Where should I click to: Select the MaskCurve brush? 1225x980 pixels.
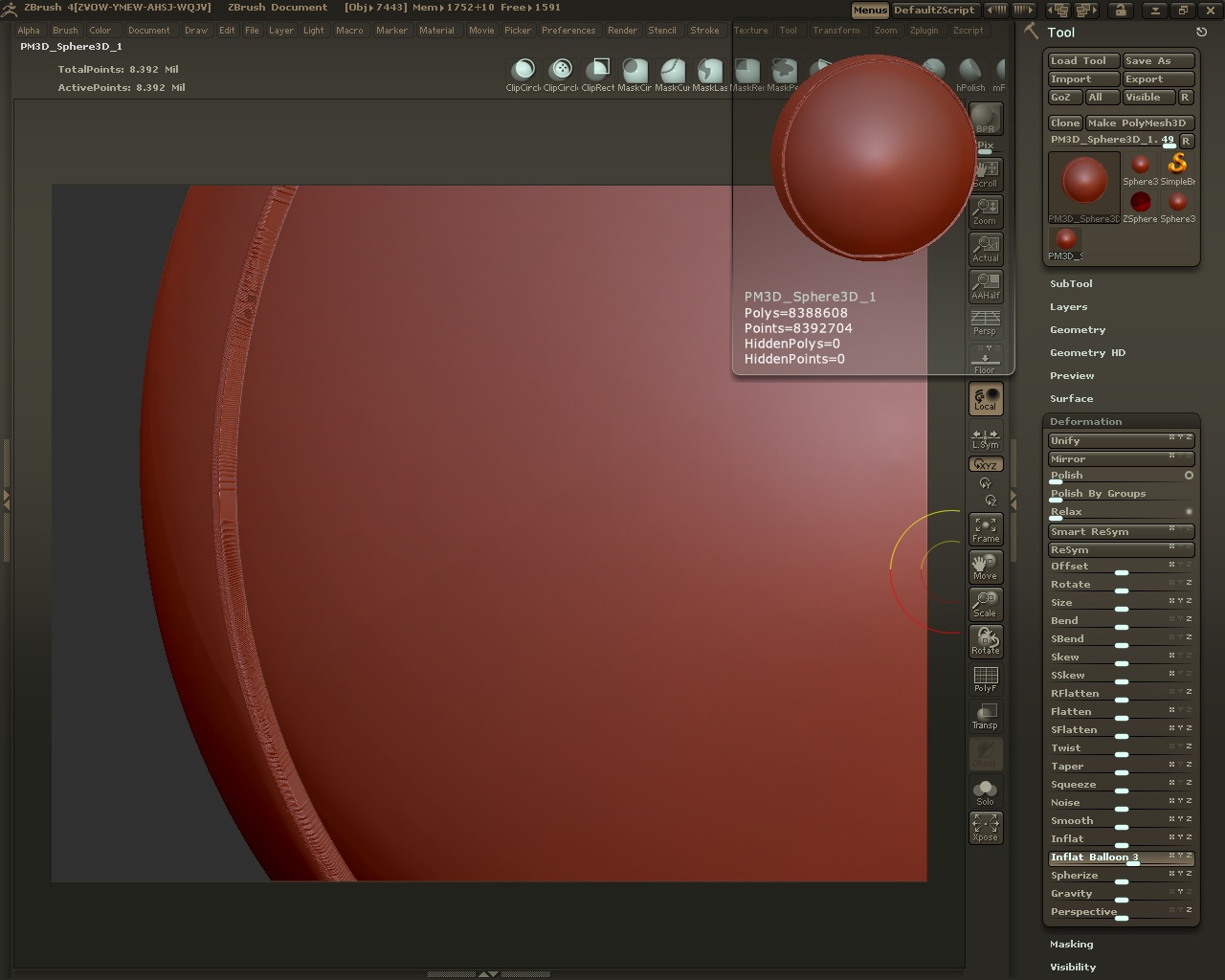[x=673, y=75]
